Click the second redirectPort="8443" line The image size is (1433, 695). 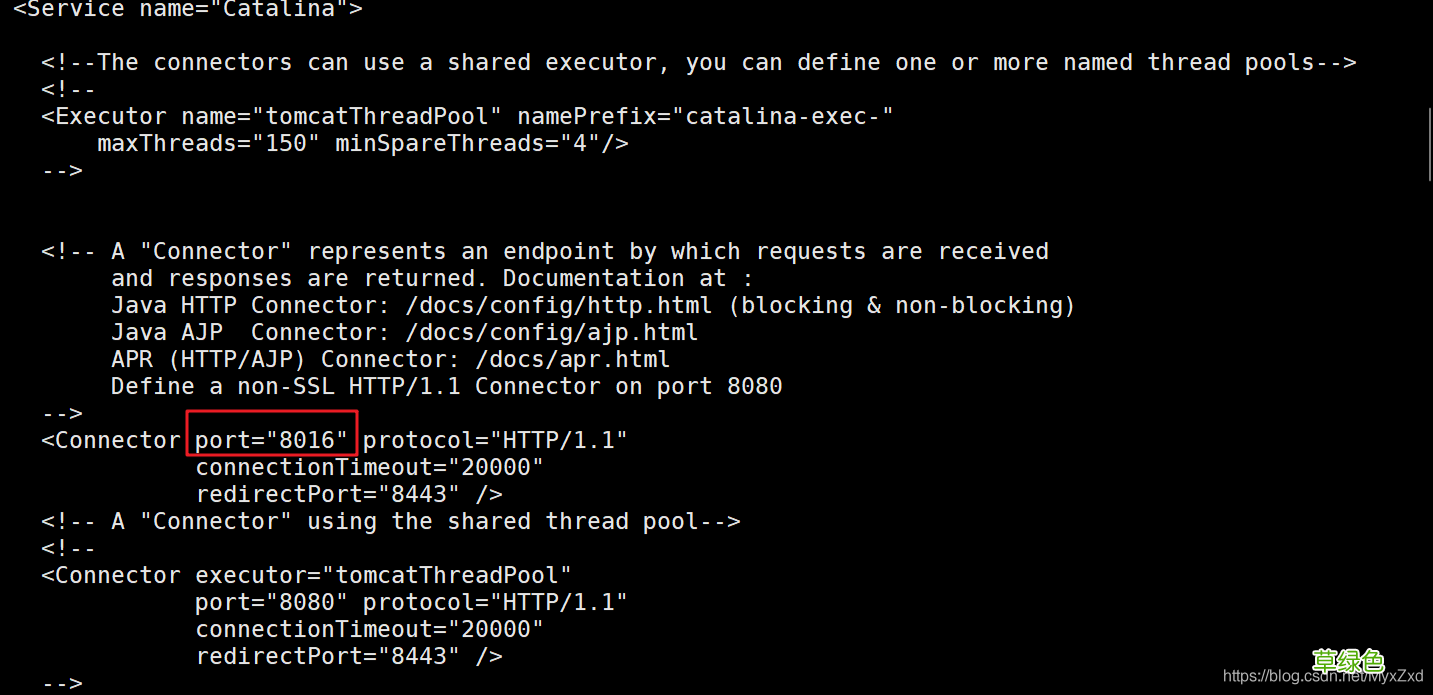(349, 656)
